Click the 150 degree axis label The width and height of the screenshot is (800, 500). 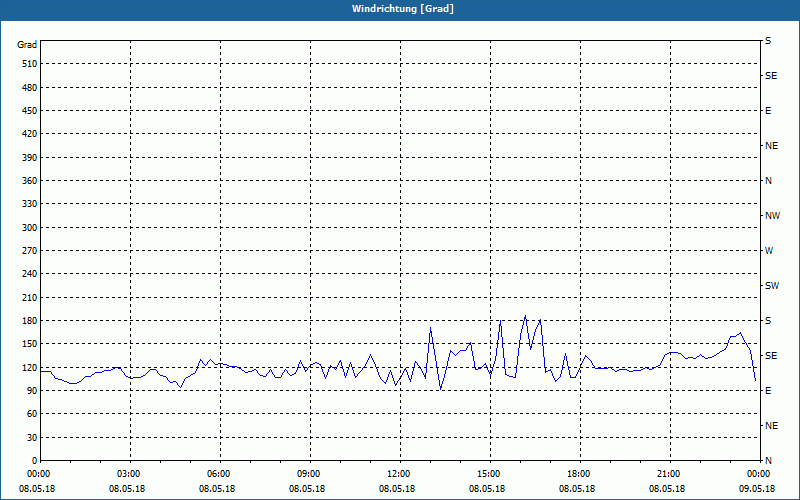pos(29,344)
